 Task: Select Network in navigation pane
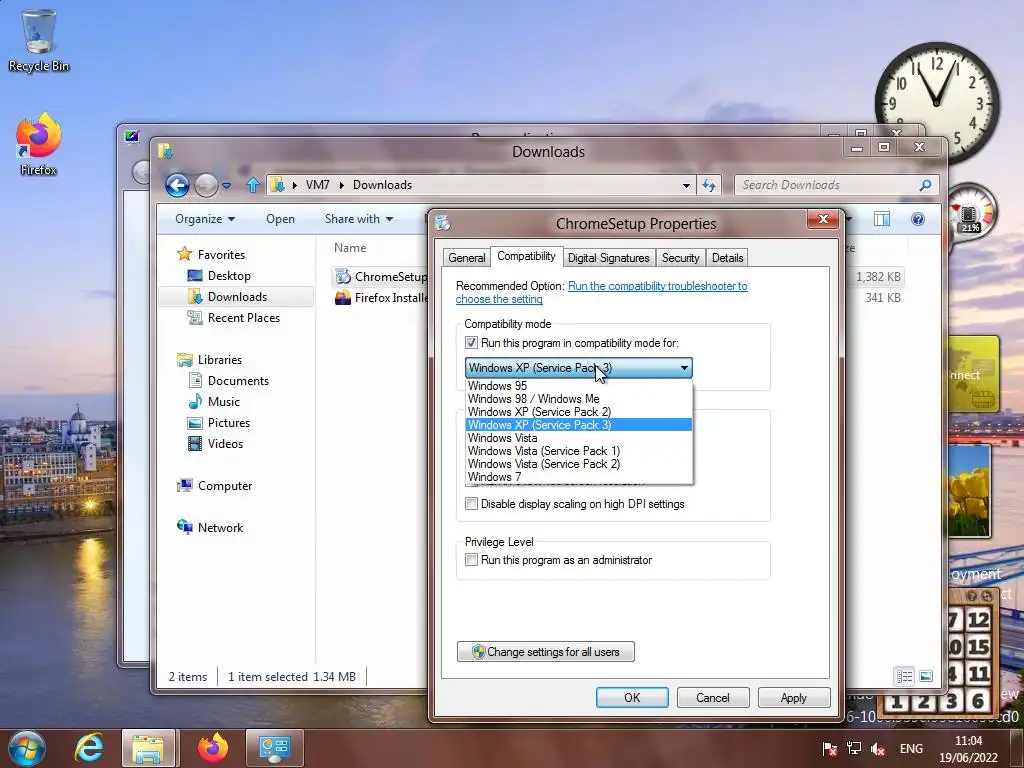coord(220,528)
